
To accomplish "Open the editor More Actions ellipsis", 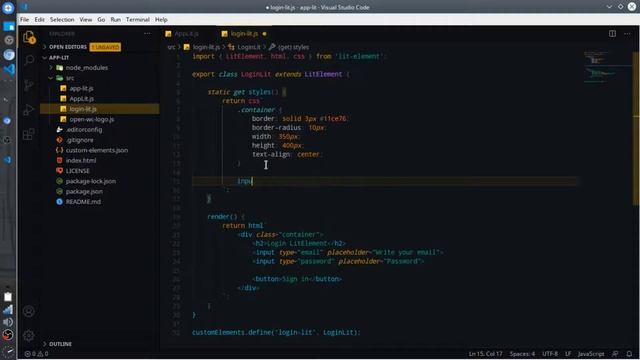I will pos(627,33).
